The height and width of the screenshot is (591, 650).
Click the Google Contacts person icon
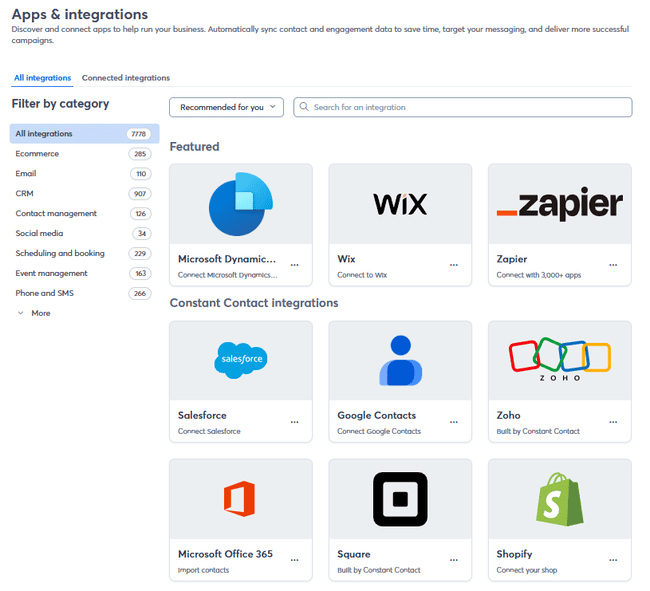point(400,360)
